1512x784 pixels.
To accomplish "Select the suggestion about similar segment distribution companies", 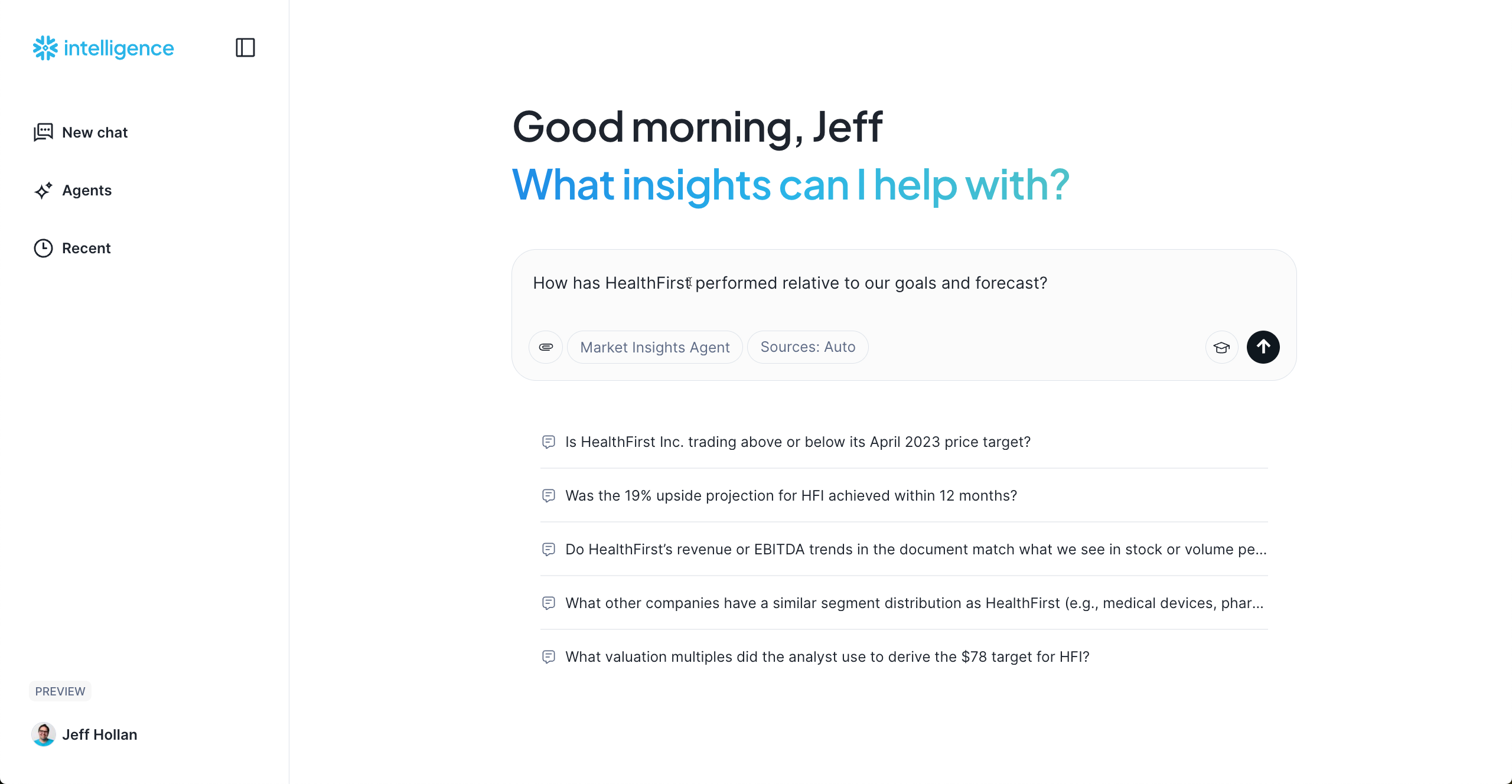I will pos(915,603).
